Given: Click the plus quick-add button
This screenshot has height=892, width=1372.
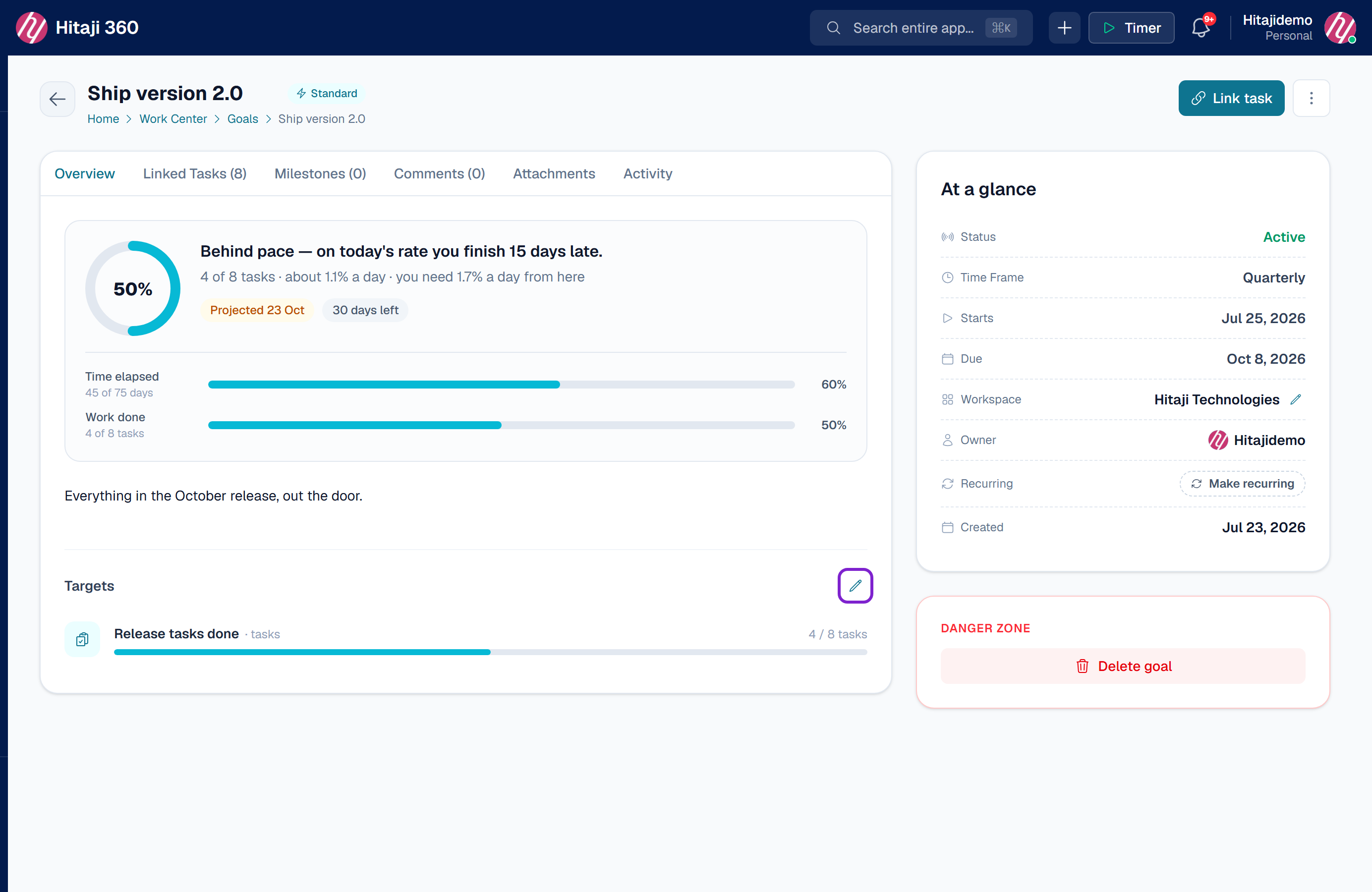Looking at the screenshot, I should [x=1064, y=28].
